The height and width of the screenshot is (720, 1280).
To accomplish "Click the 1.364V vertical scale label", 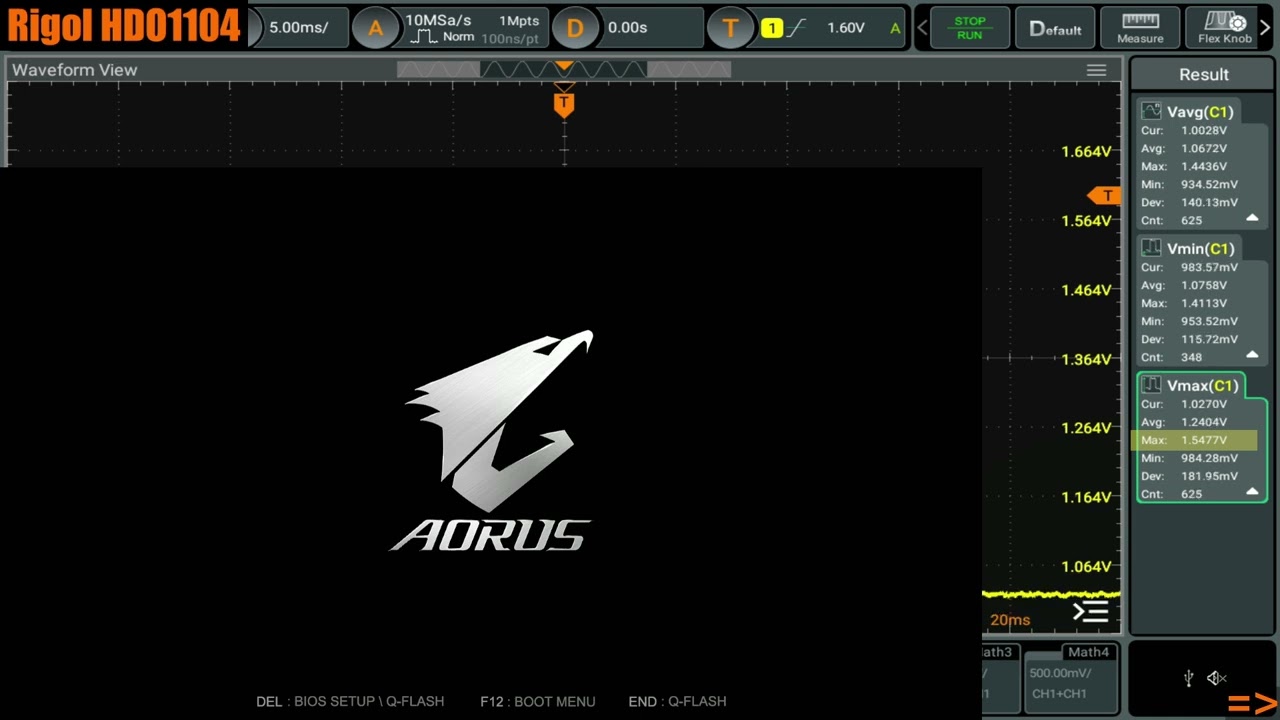I will point(1086,359).
